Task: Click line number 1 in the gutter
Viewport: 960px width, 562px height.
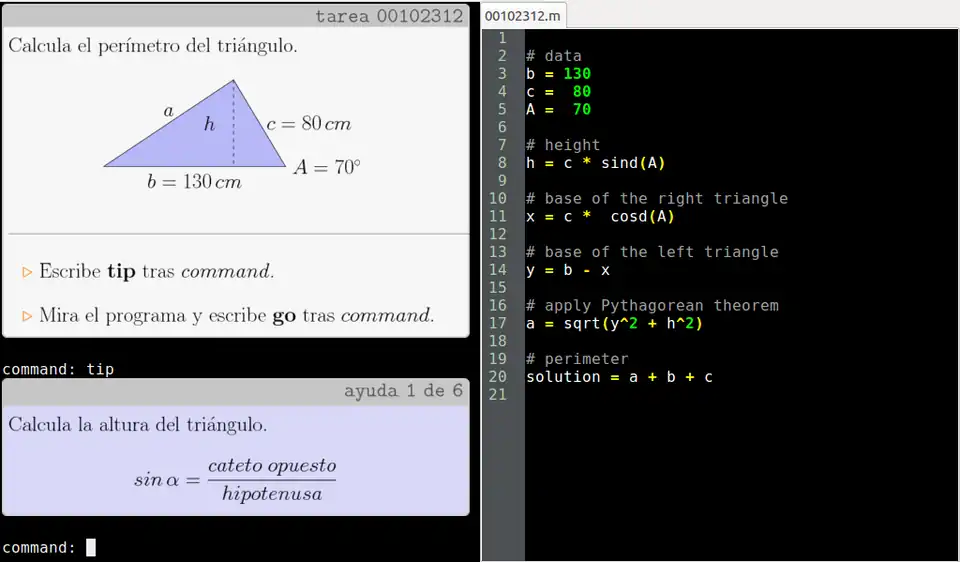Action: pos(502,38)
